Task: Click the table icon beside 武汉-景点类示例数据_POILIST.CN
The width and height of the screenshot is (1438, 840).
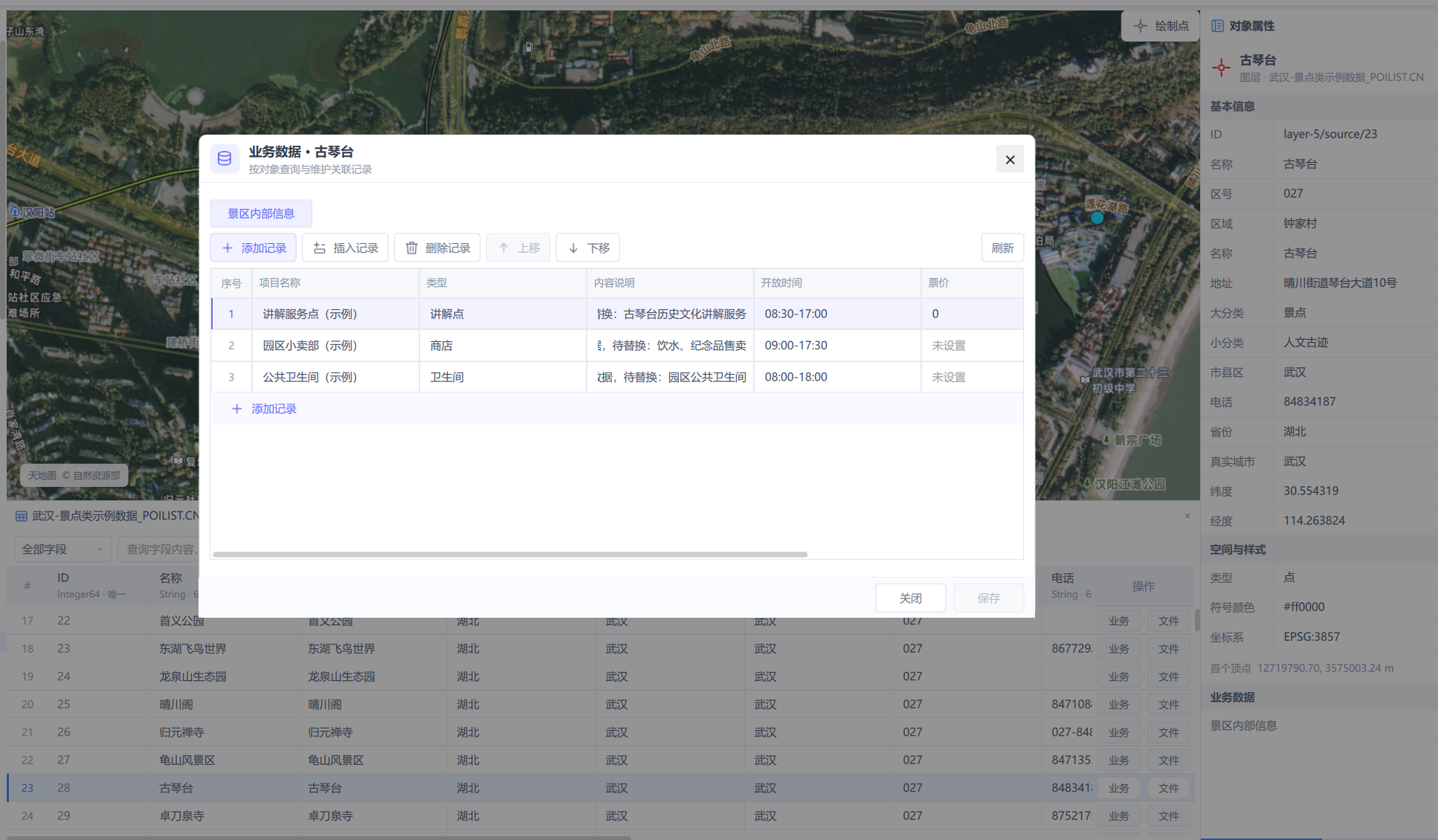Action: [22, 516]
